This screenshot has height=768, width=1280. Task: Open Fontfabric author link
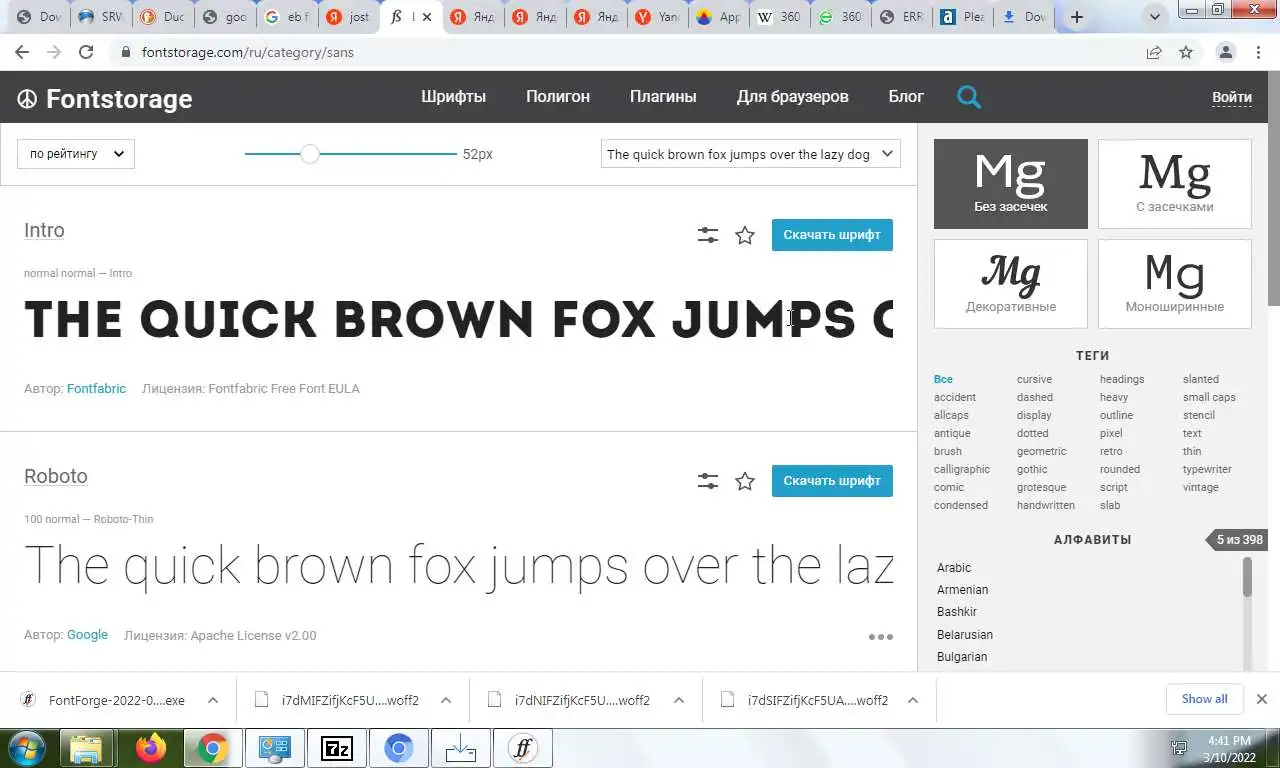tap(96, 388)
